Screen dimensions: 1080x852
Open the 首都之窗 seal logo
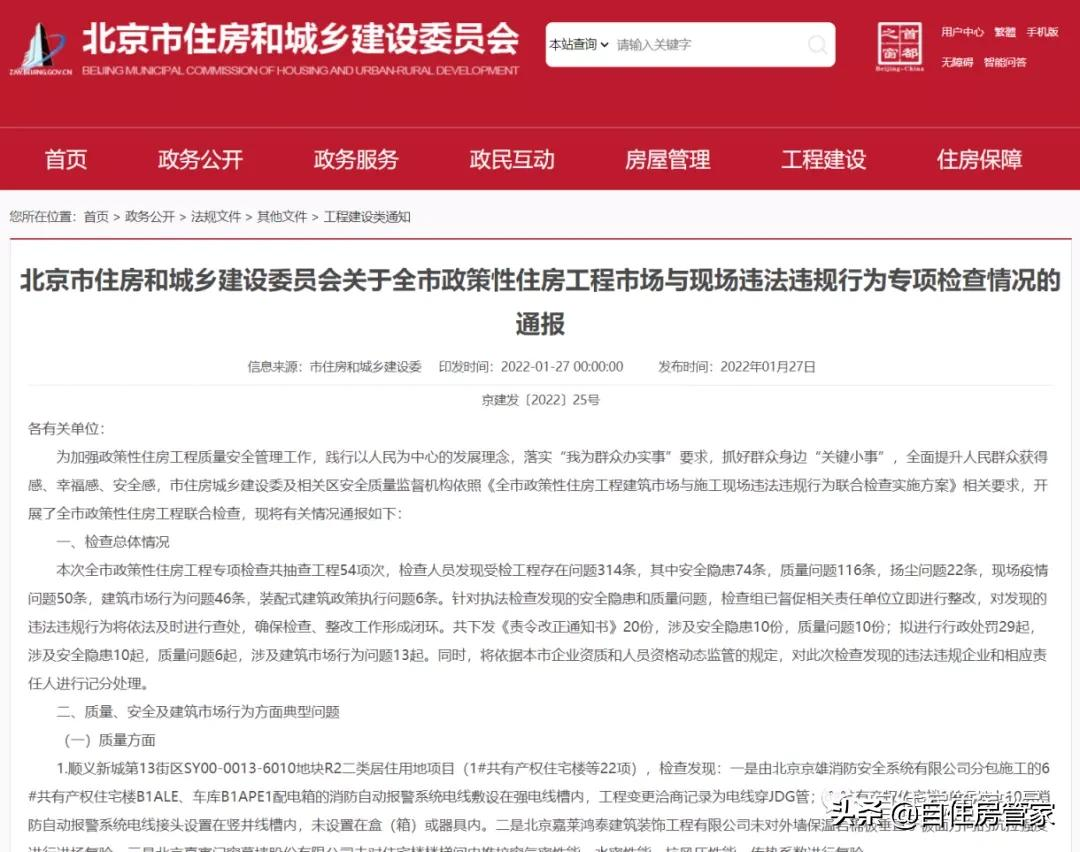(x=900, y=45)
